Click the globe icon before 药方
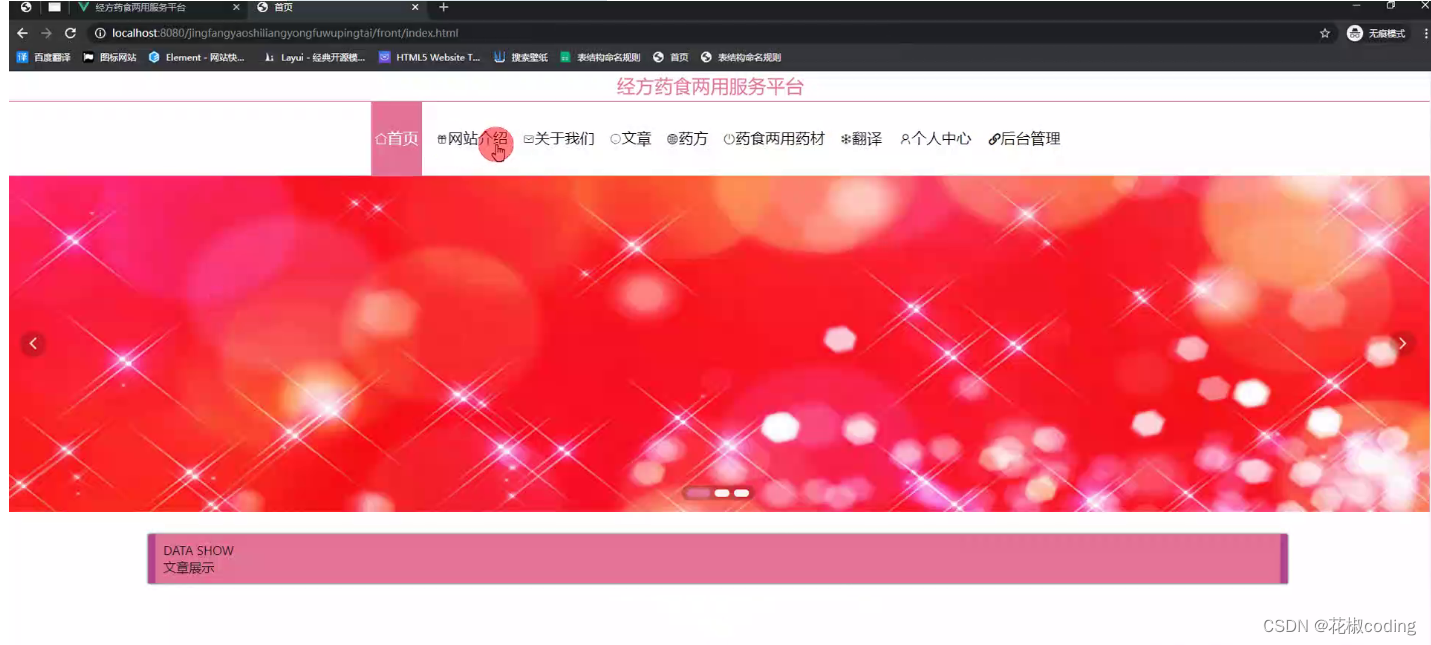The image size is (1431, 645). click(x=670, y=139)
